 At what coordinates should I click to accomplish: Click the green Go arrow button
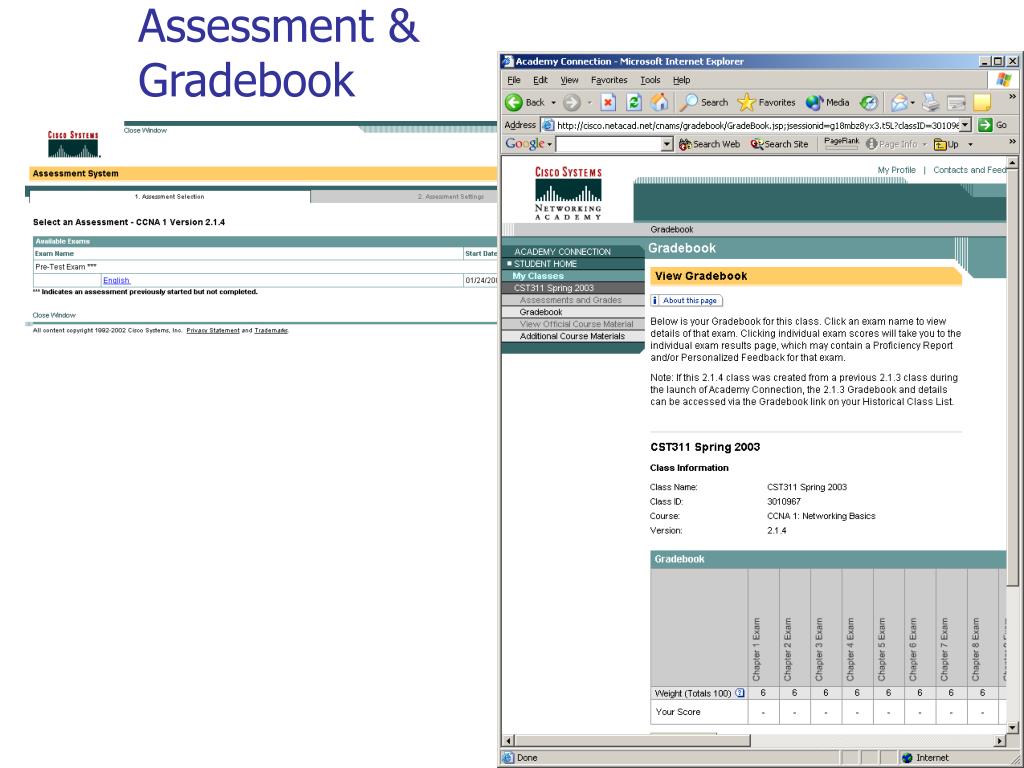point(985,125)
